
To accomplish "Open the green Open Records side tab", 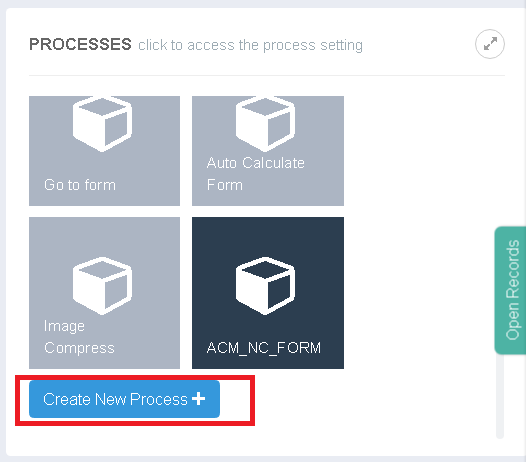I will click(x=511, y=290).
